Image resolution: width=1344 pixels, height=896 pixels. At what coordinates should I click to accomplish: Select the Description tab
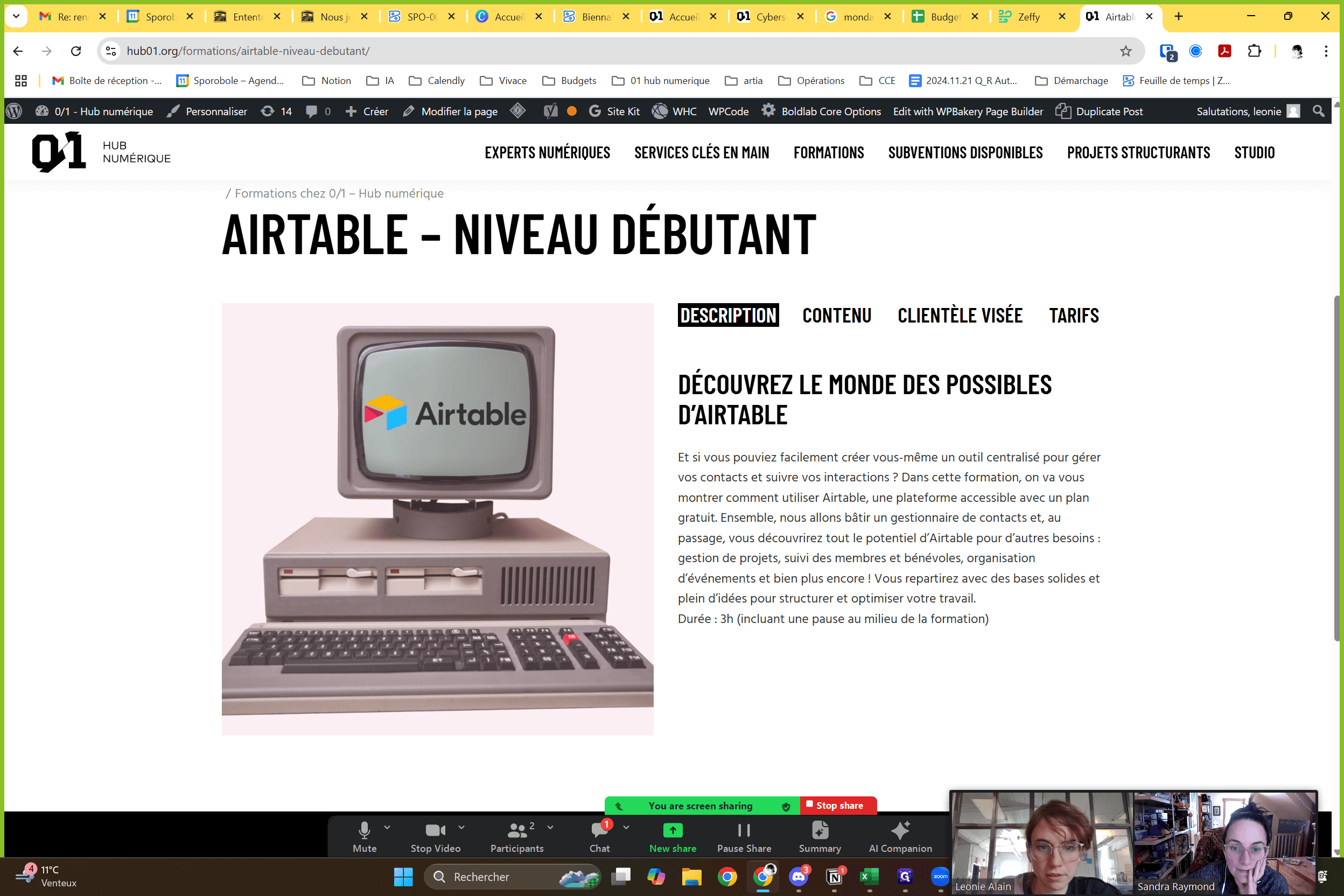click(x=728, y=315)
